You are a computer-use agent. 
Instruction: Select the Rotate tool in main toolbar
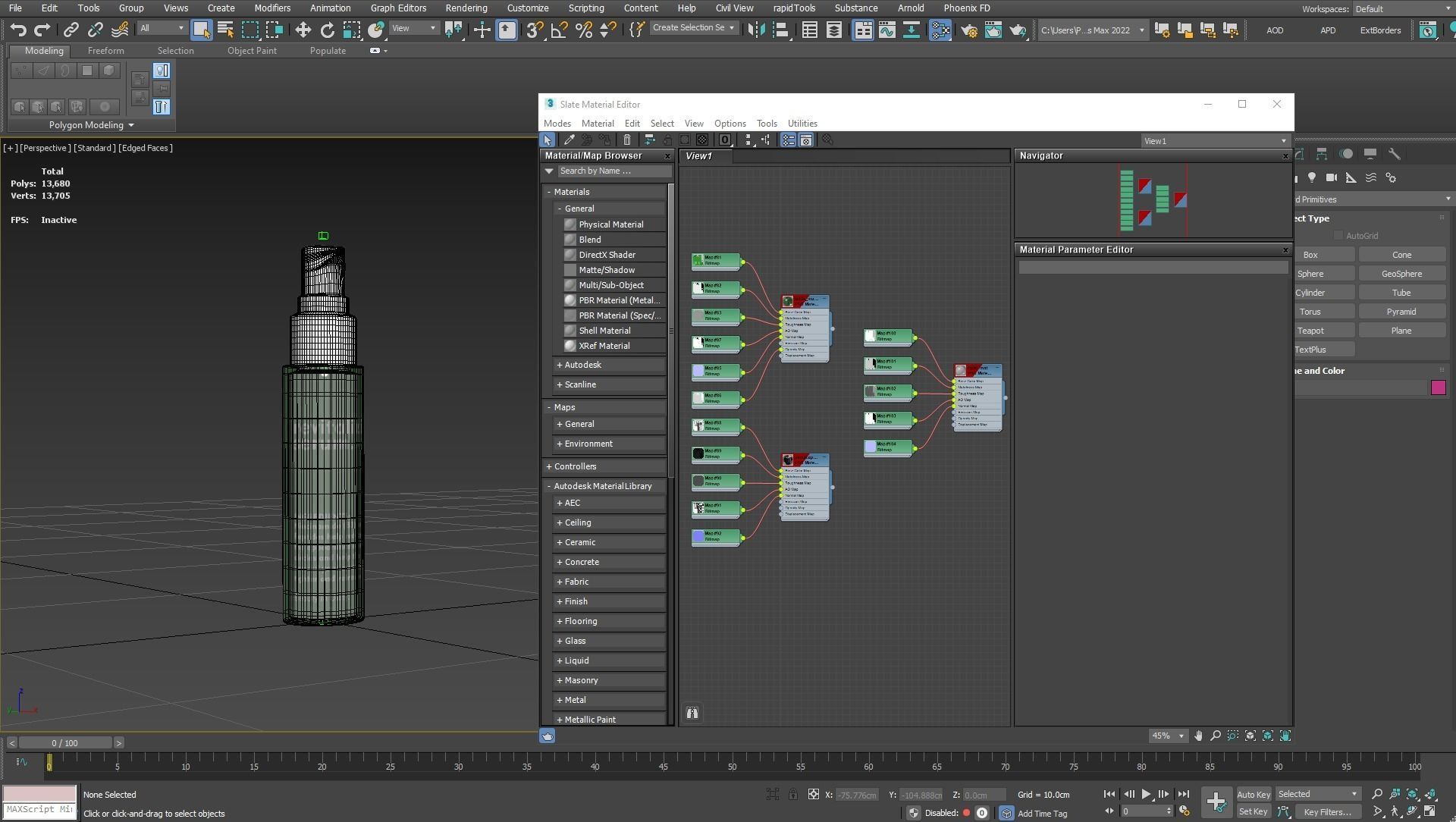(x=327, y=30)
